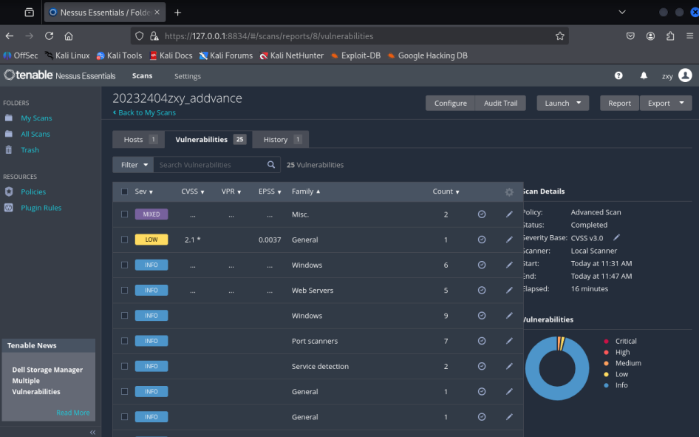
Task: Open the Pocket save icon
Action: 630,36
